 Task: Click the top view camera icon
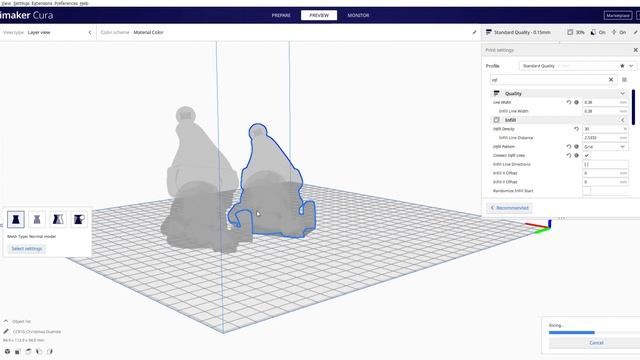29,351
